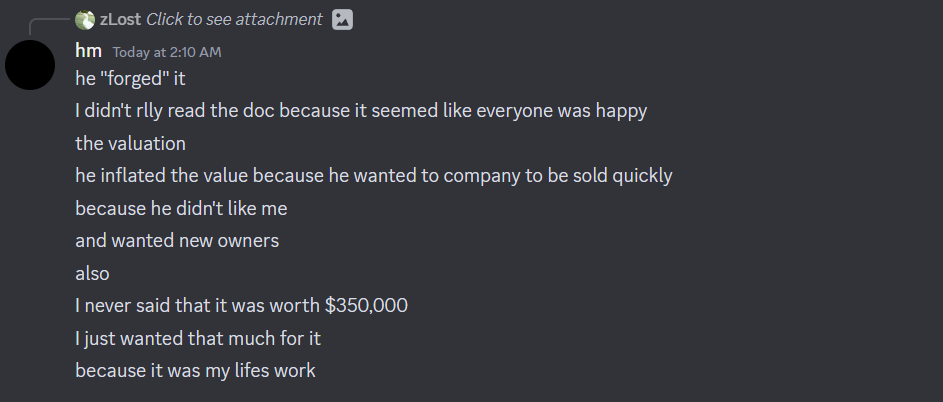Click the "because it was my lifes work" message
The image size is (943, 402).
[195, 370]
